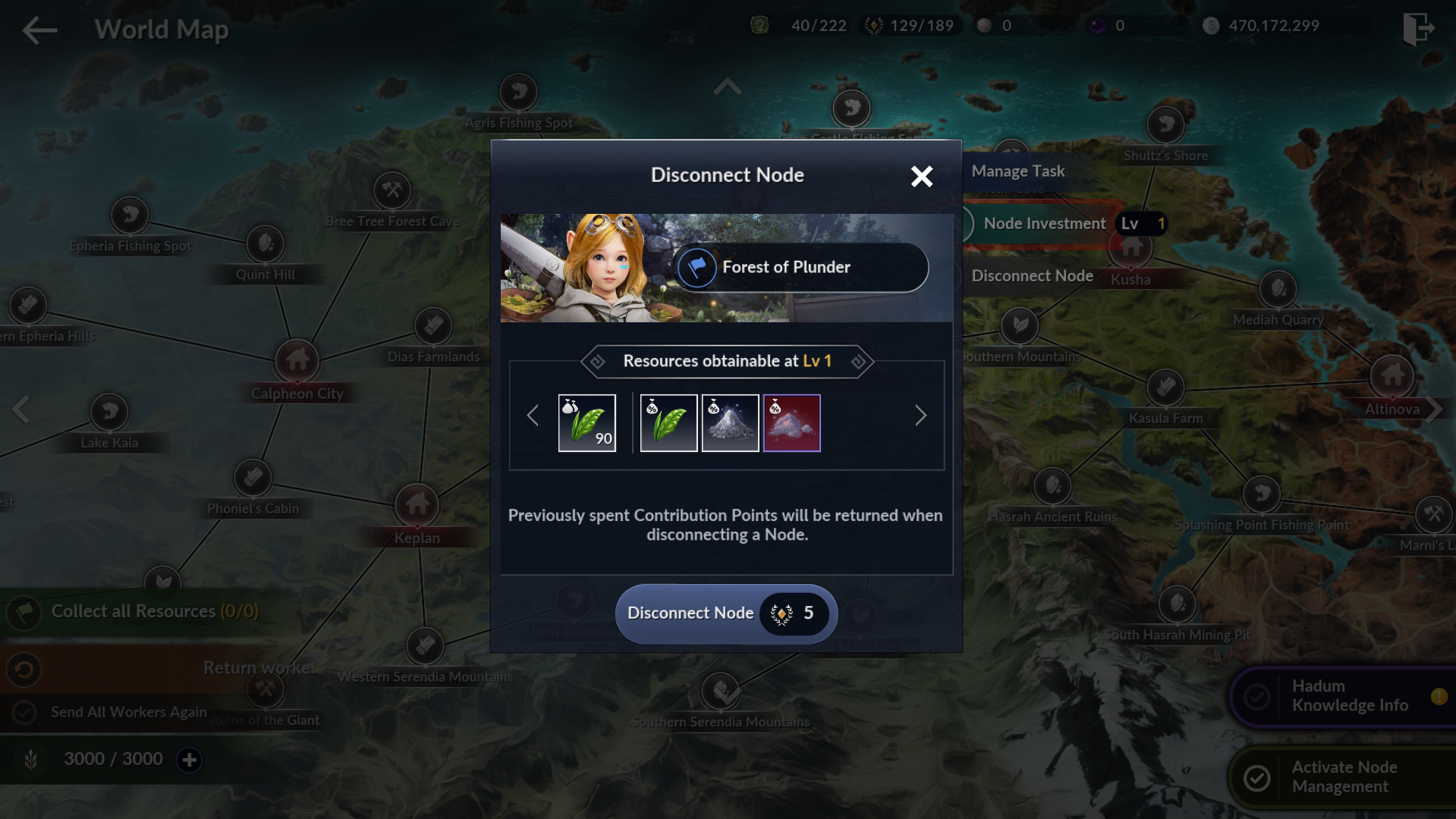Image resolution: width=1456 pixels, height=819 pixels.
Task: Open the Manage Task menu item
Action: tap(1018, 171)
